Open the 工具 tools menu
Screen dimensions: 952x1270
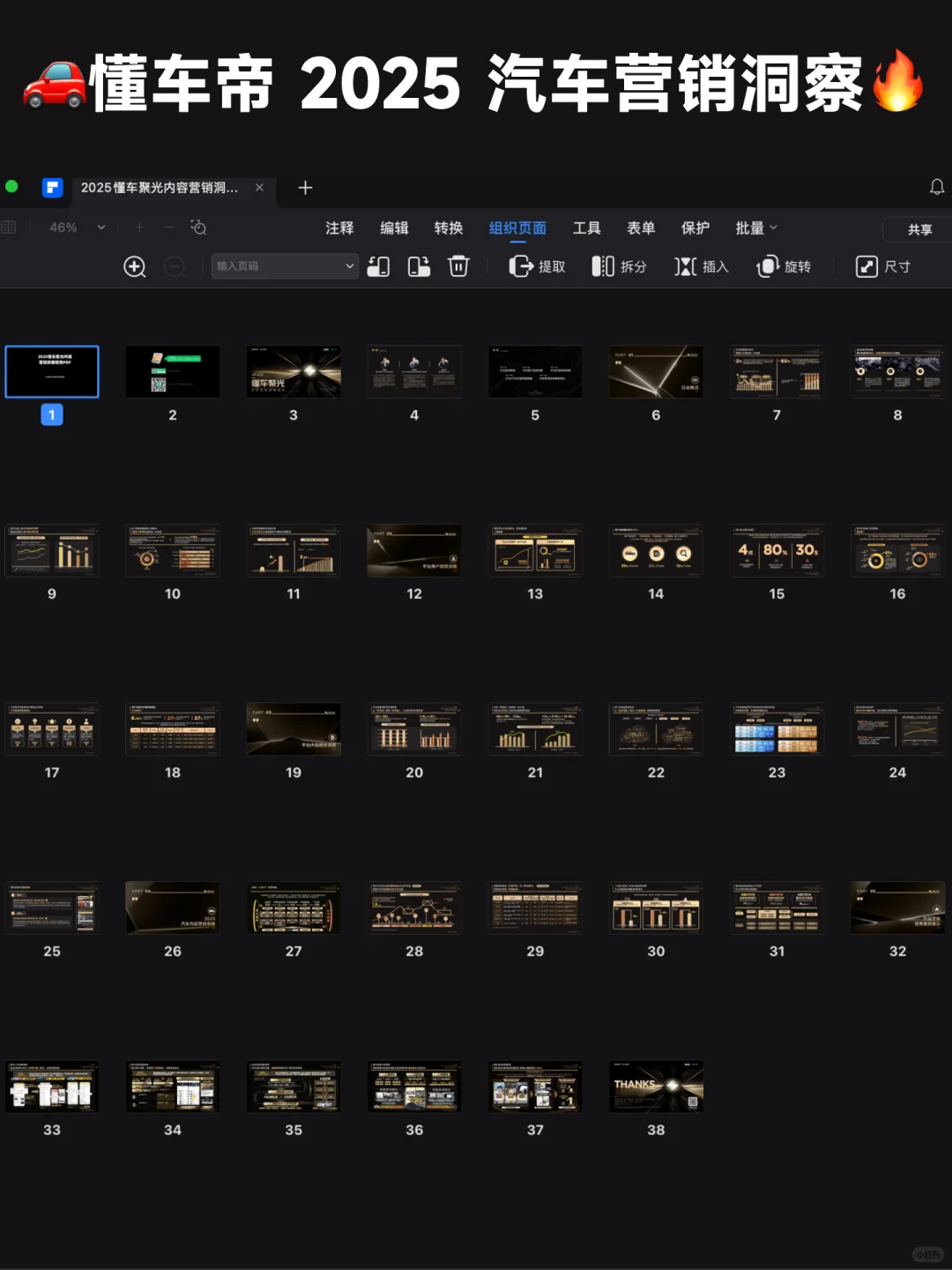pos(586,228)
